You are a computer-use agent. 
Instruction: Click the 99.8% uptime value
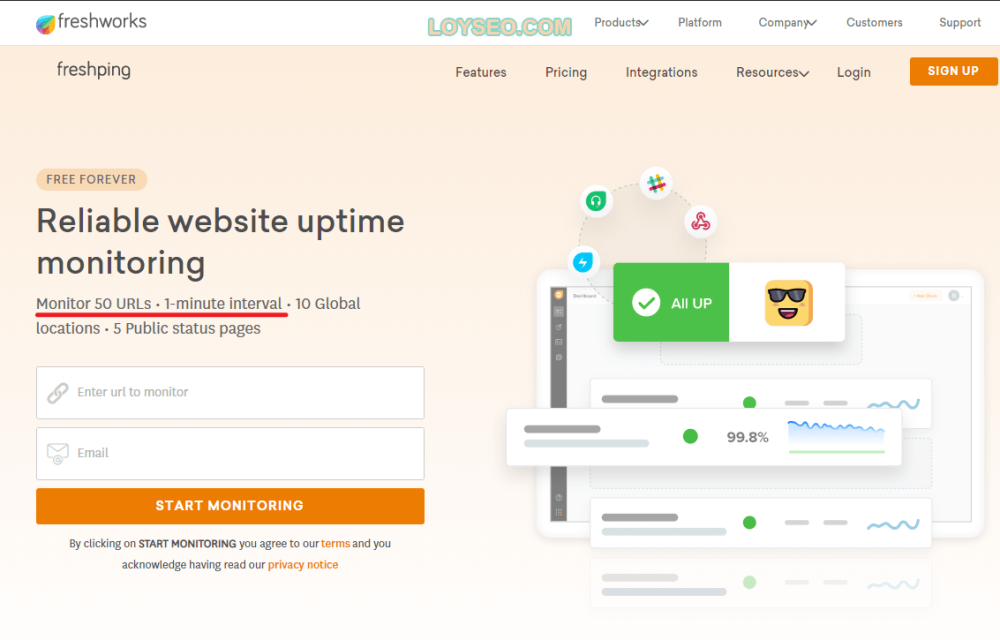[747, 437]
